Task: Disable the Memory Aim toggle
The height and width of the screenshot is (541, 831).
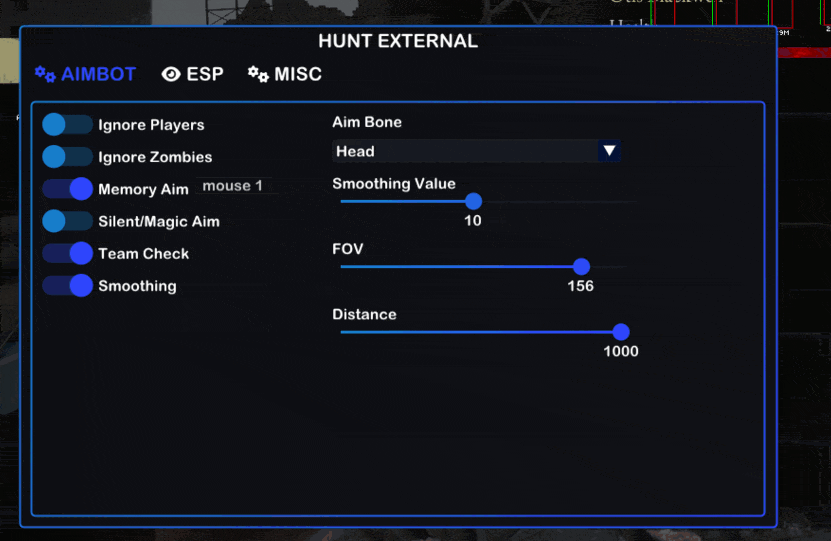Action: (x=67, y=189)
